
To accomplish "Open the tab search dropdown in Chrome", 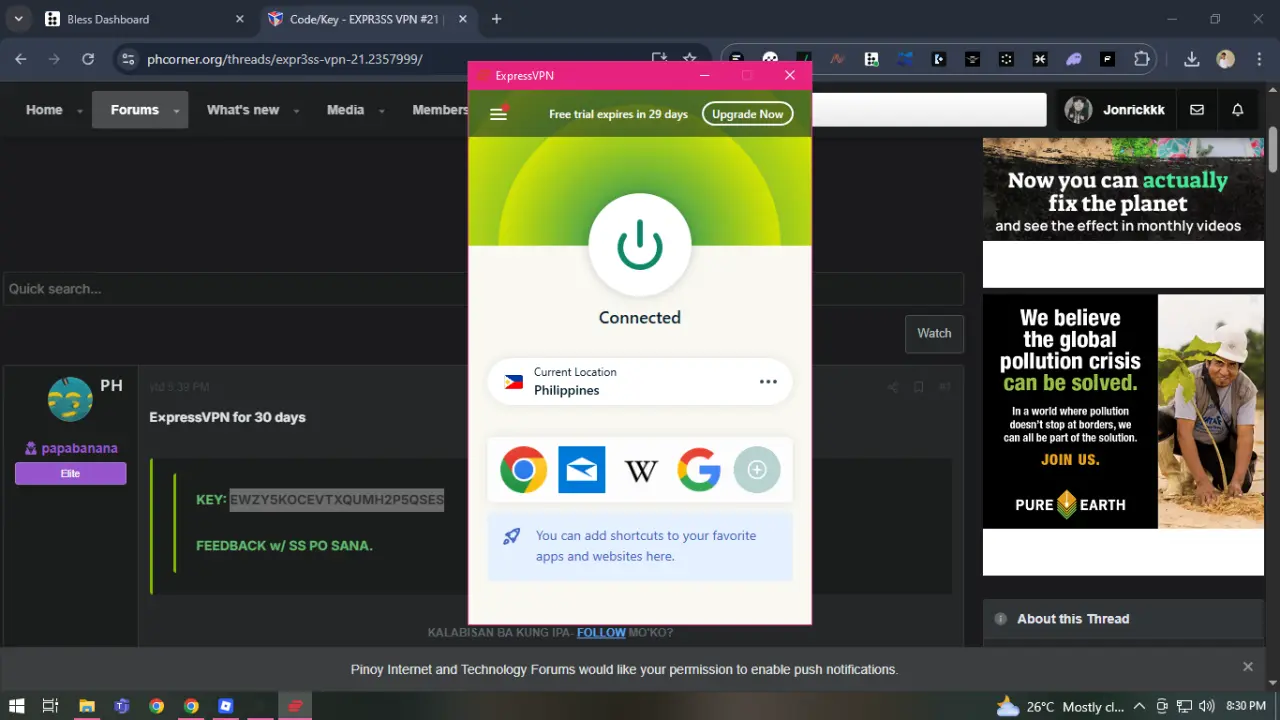I will pos(18,19).
